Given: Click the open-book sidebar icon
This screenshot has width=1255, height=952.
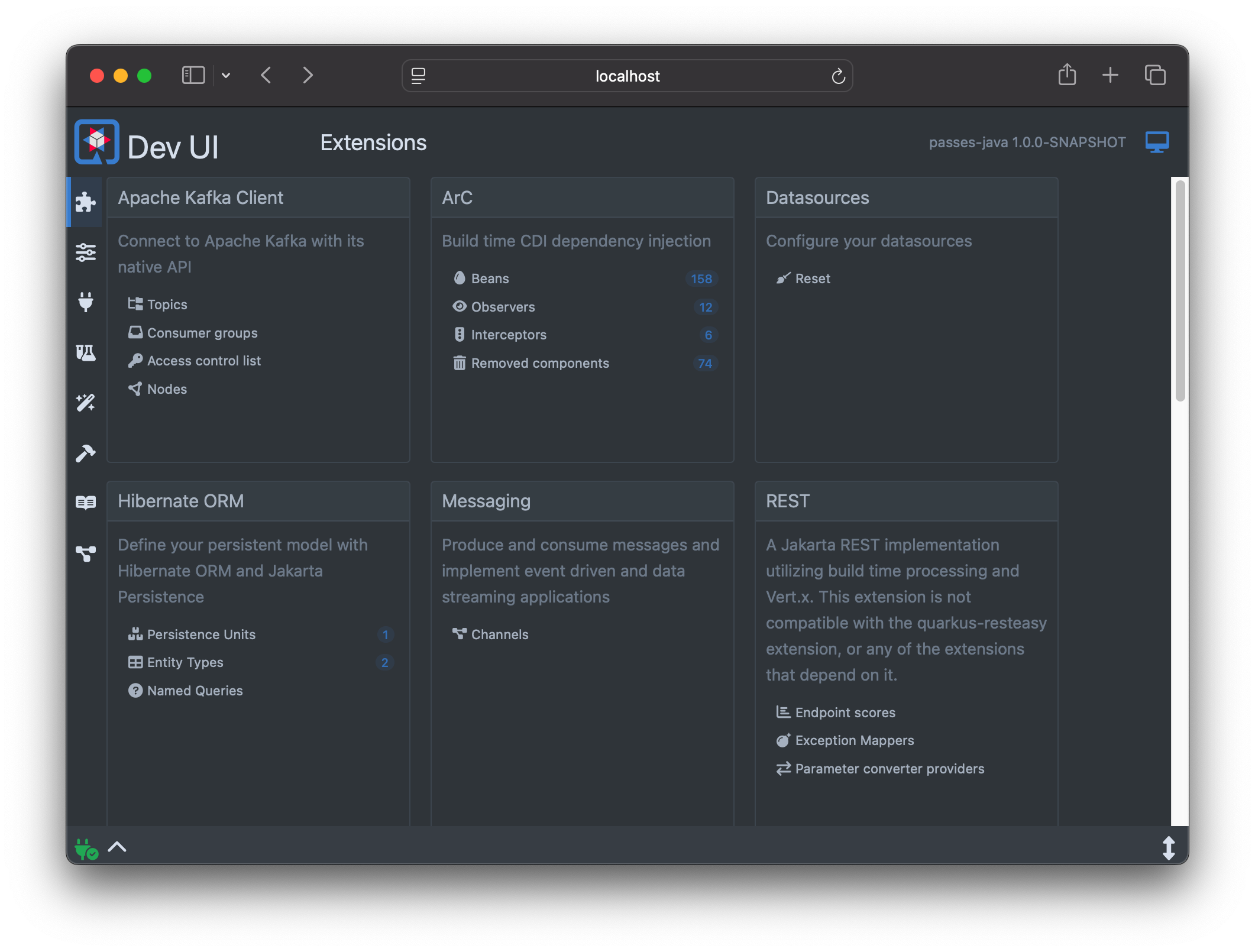Looking at the screenshot, I should tap(85, 503).
